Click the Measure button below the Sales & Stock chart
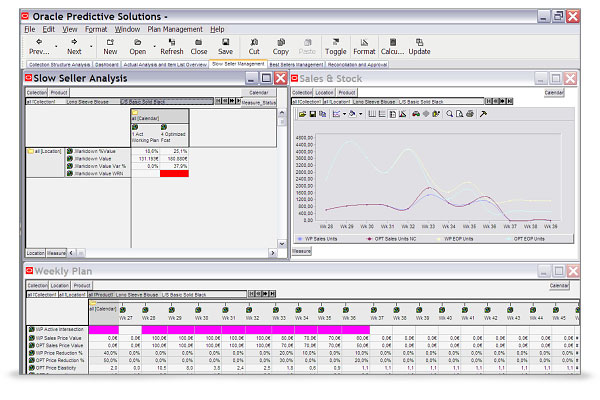The height and width of the screenshot is (400, 600). tap(302, 251)
